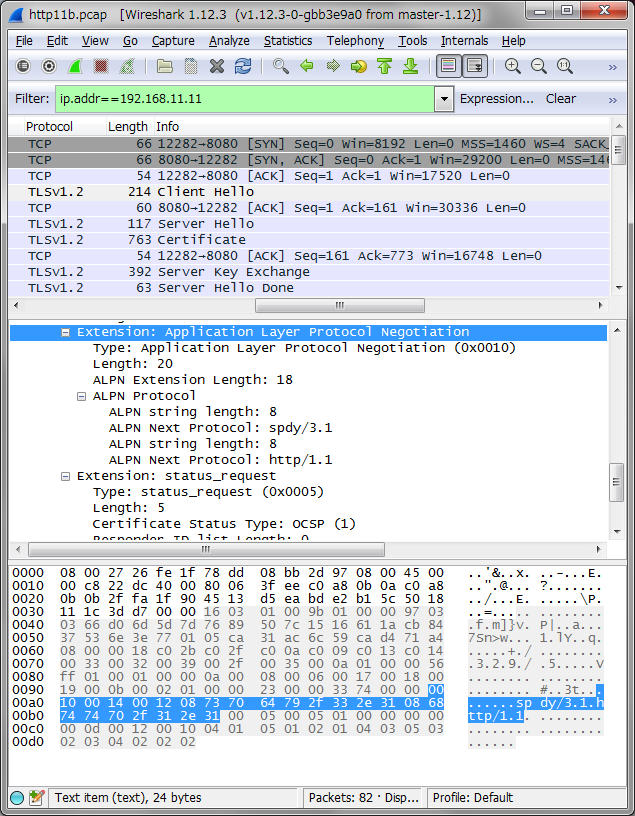The width and height of the screenshot is (635, 816).
Task: Clear the display filter with Clear button
Action: [x=560, y=99]
